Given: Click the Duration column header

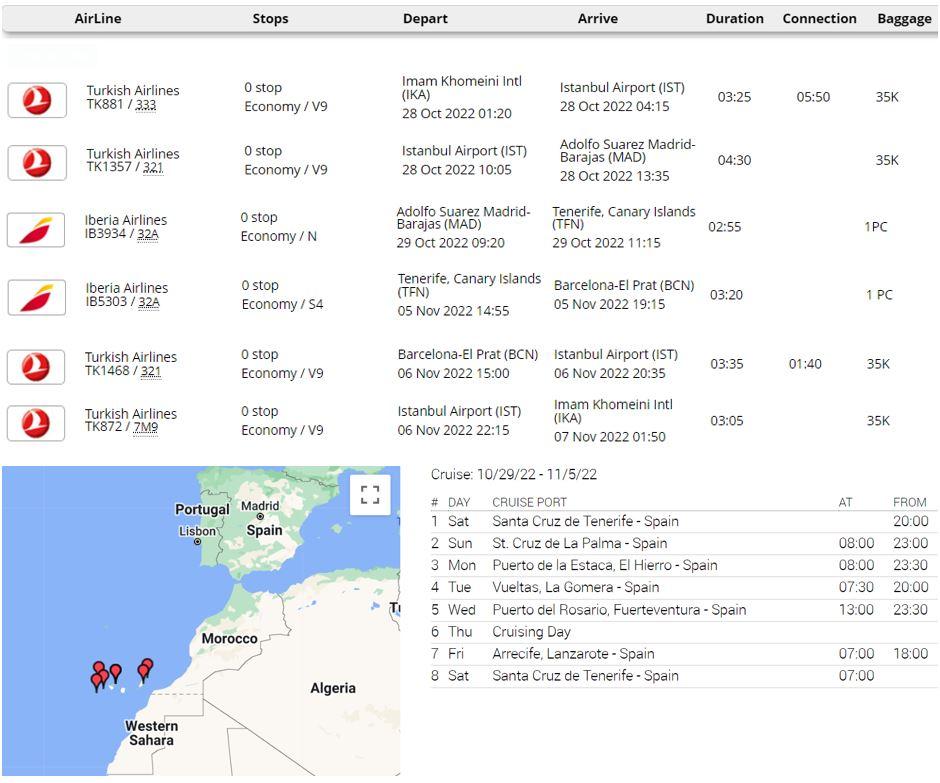Looking at the screenshot, I should pyautogui.click(x=734, y=19).
